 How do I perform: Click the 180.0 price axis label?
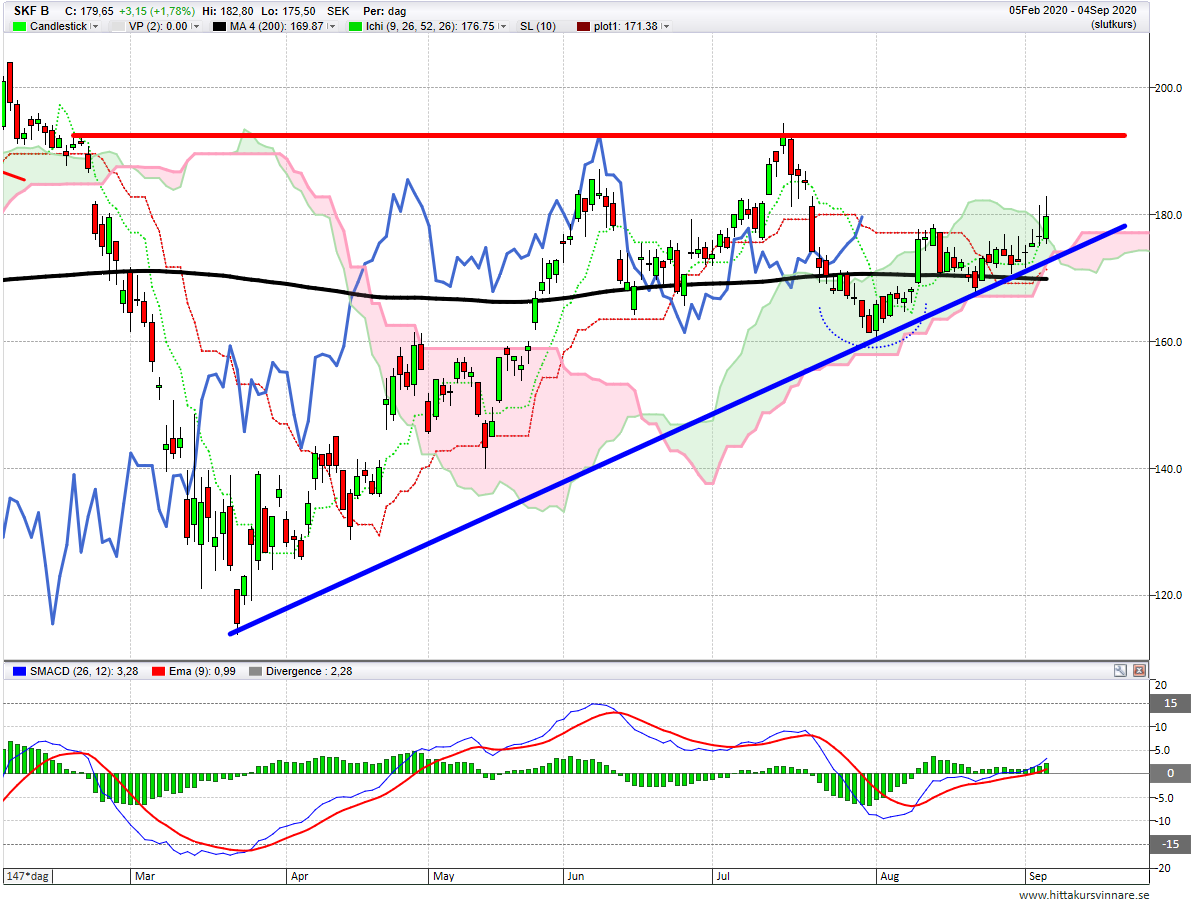[x=1168, y=215]
